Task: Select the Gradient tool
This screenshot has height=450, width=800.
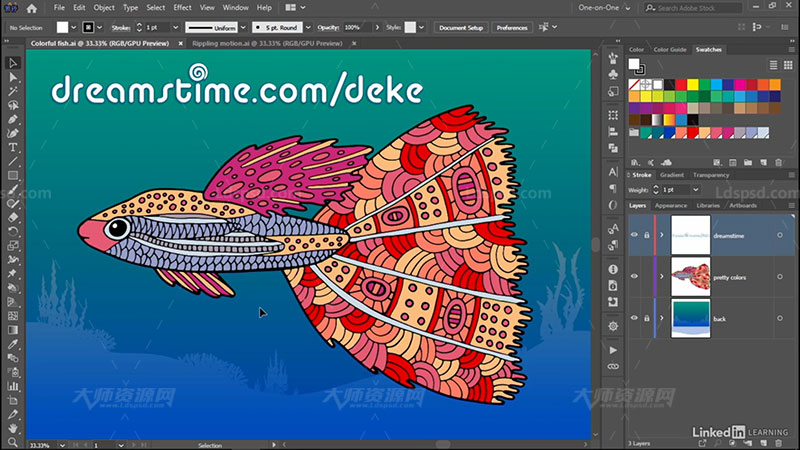Action: [13, 330]
